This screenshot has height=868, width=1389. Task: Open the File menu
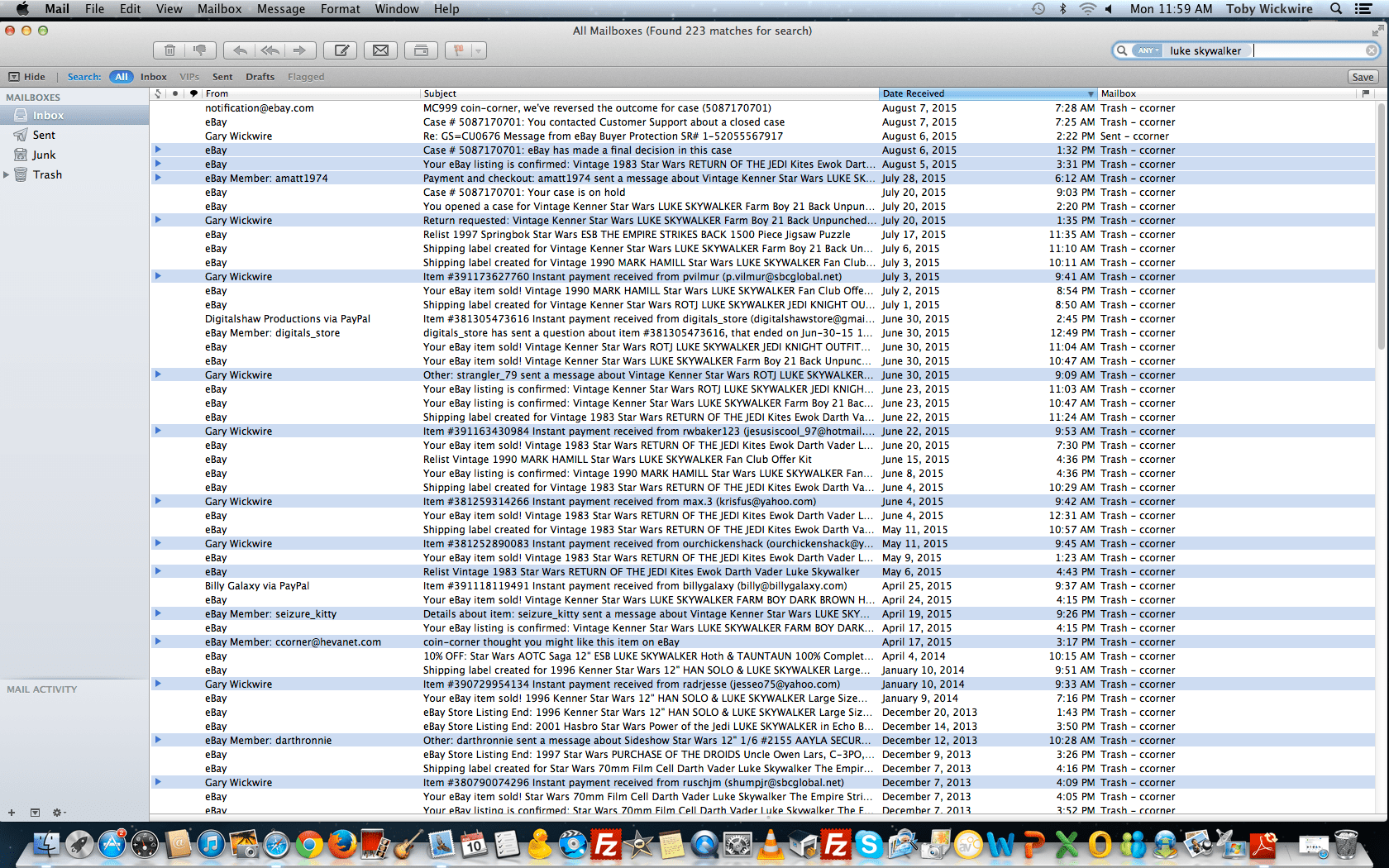[x=94, y=9]
